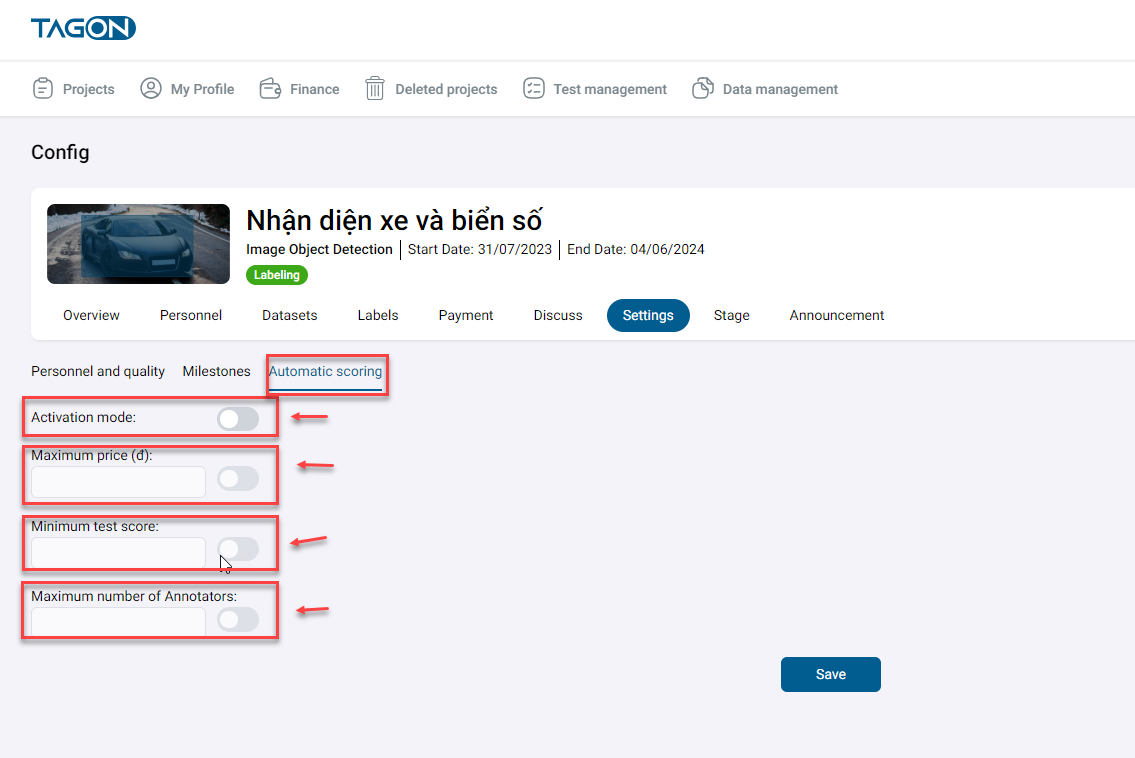Screen dimensions: 1135x758
Task: Toggle the Activation mode switch
Action: pos(238,419)
